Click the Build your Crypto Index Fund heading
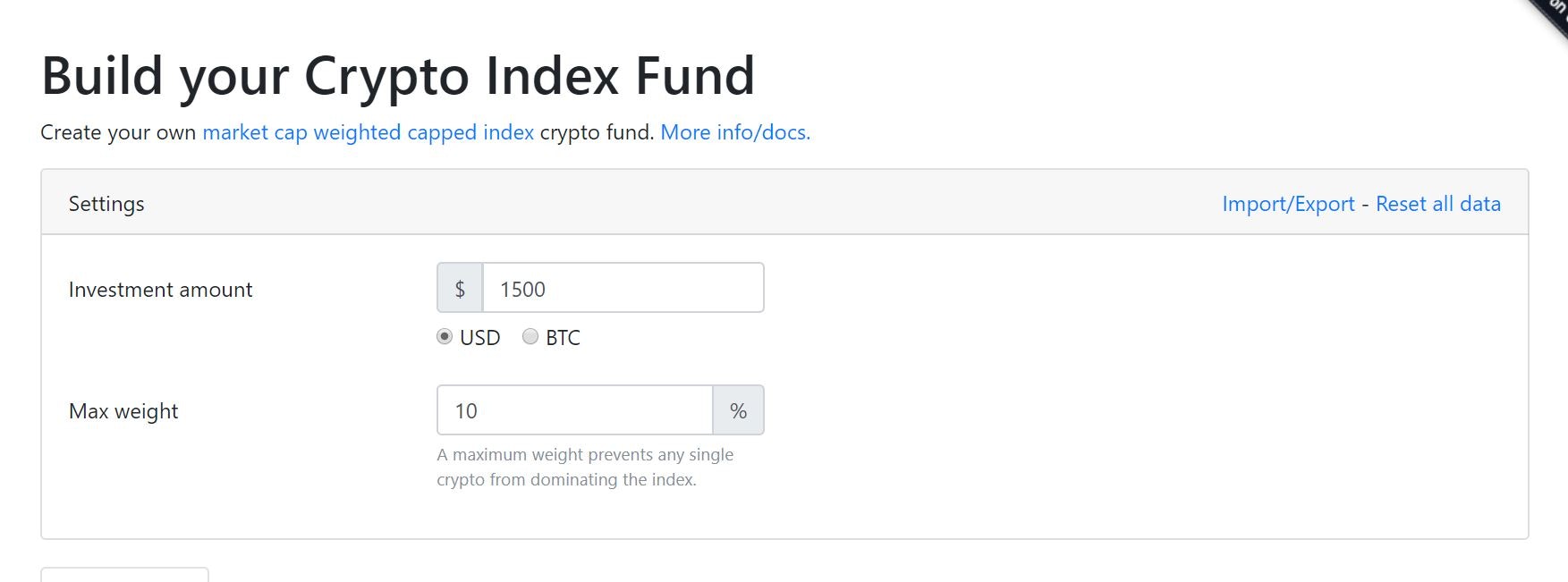 [398, 76]
